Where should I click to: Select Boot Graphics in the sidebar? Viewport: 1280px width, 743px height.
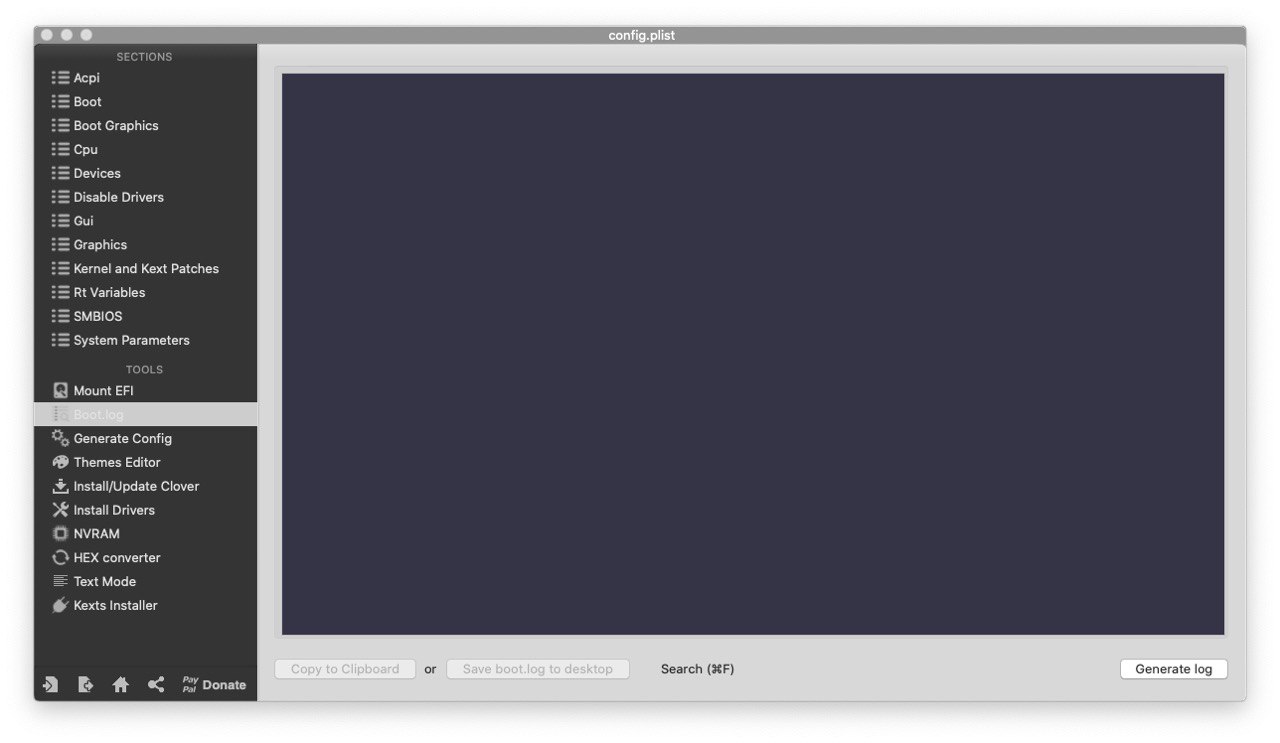145,126
